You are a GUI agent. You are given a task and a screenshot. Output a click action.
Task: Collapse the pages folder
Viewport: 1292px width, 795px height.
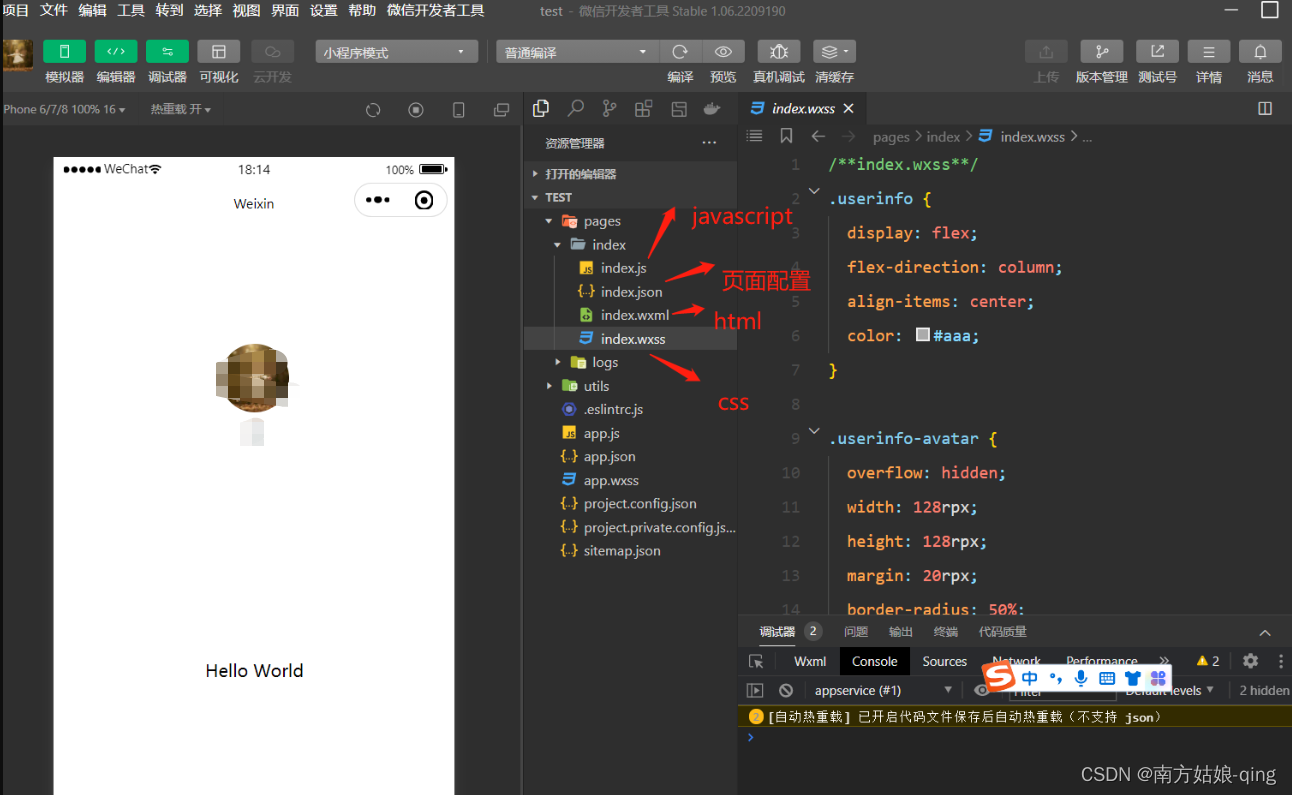pyautogui.click(x=548, y=221)
